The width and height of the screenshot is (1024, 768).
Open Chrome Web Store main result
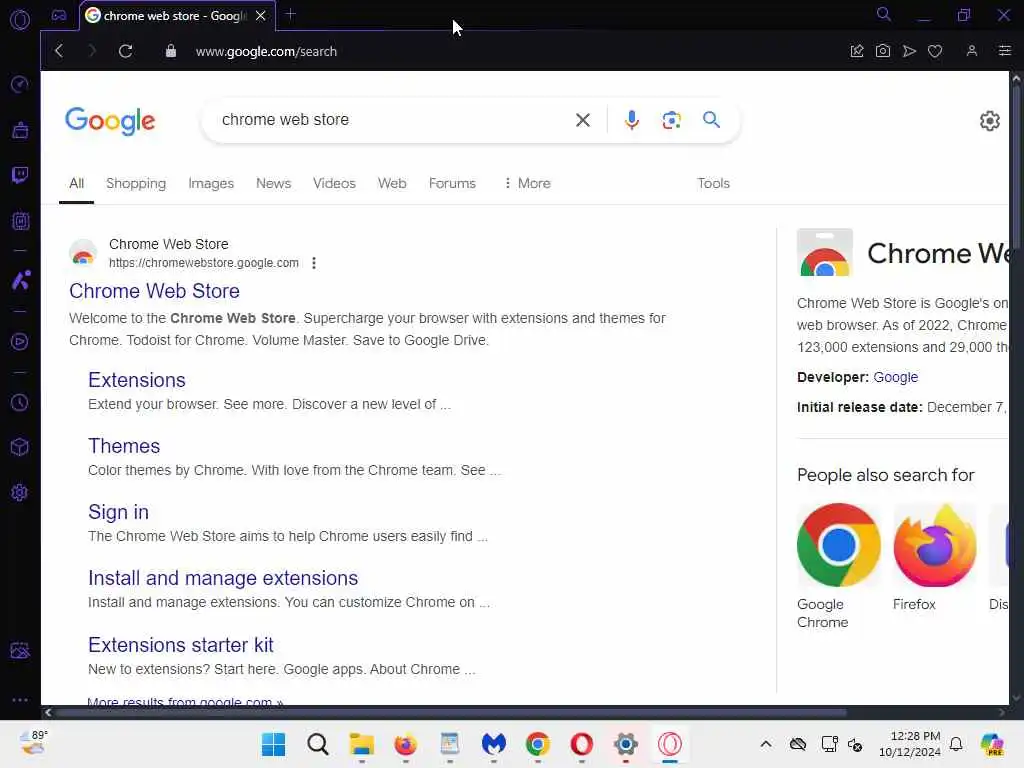(154, 291)
